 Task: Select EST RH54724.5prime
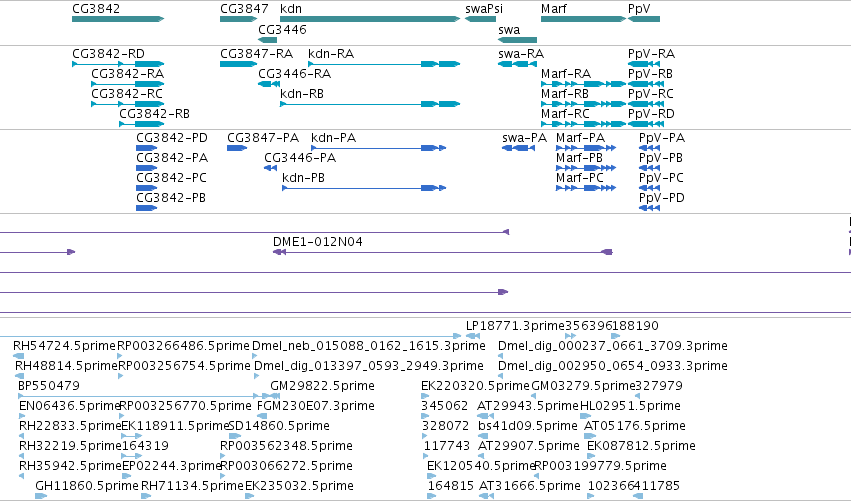18,356
